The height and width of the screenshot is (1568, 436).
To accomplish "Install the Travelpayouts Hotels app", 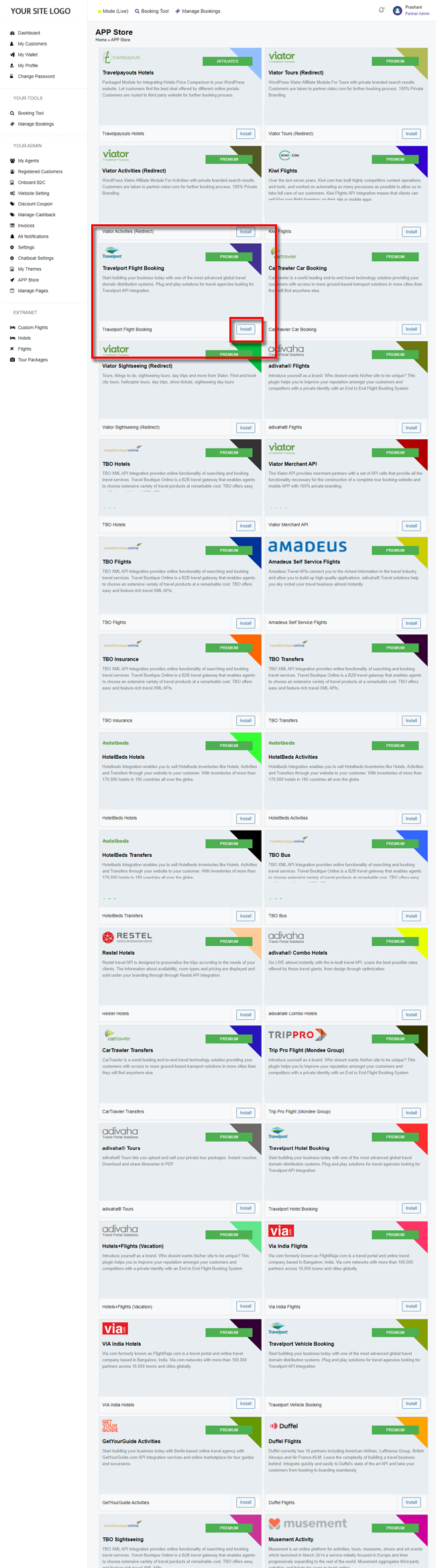I will click(x=246, y=134).
